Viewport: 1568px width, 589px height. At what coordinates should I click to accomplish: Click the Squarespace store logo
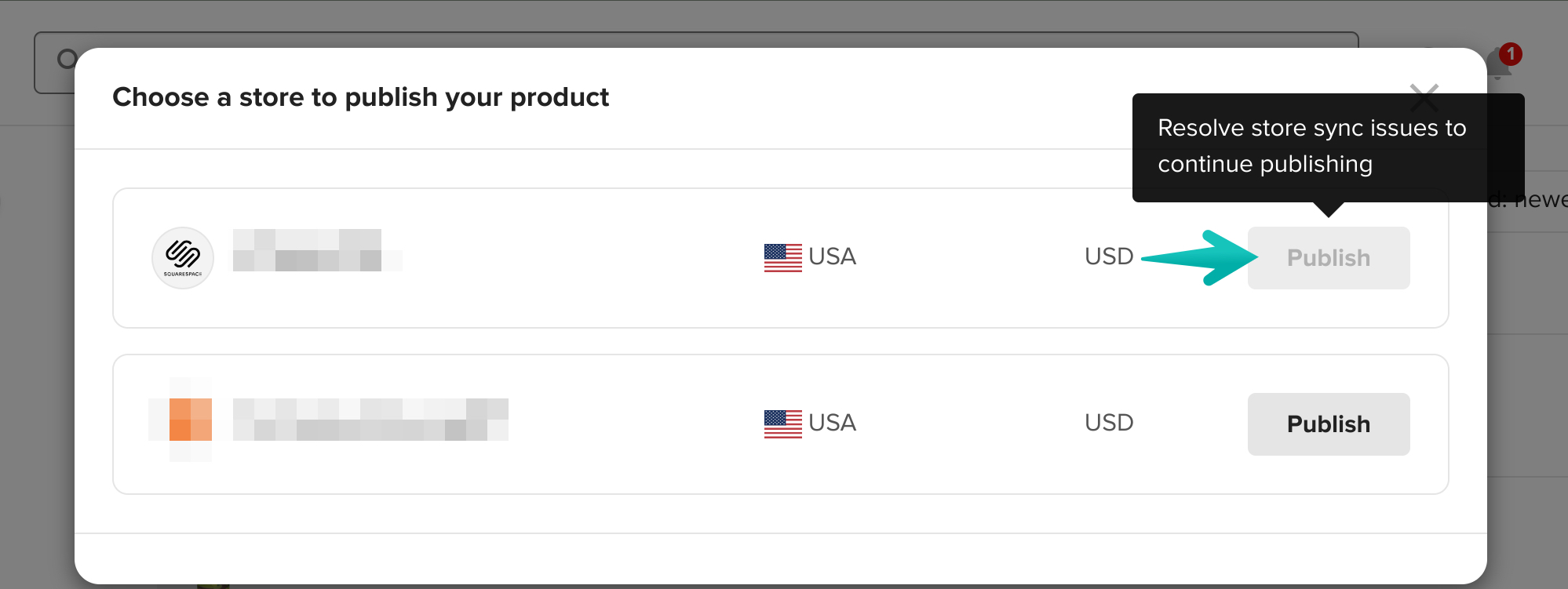tap(183, 258)
